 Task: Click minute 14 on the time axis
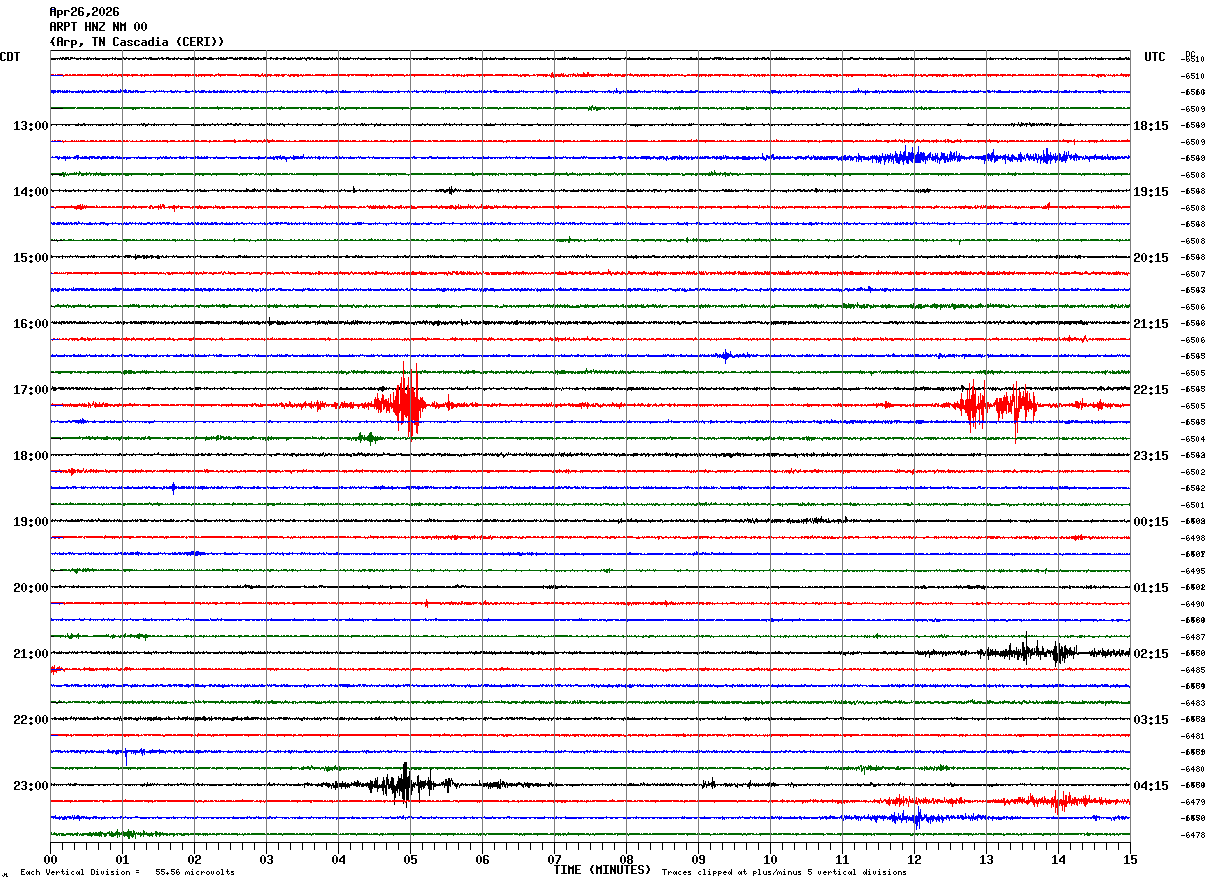pos(1059,860)
